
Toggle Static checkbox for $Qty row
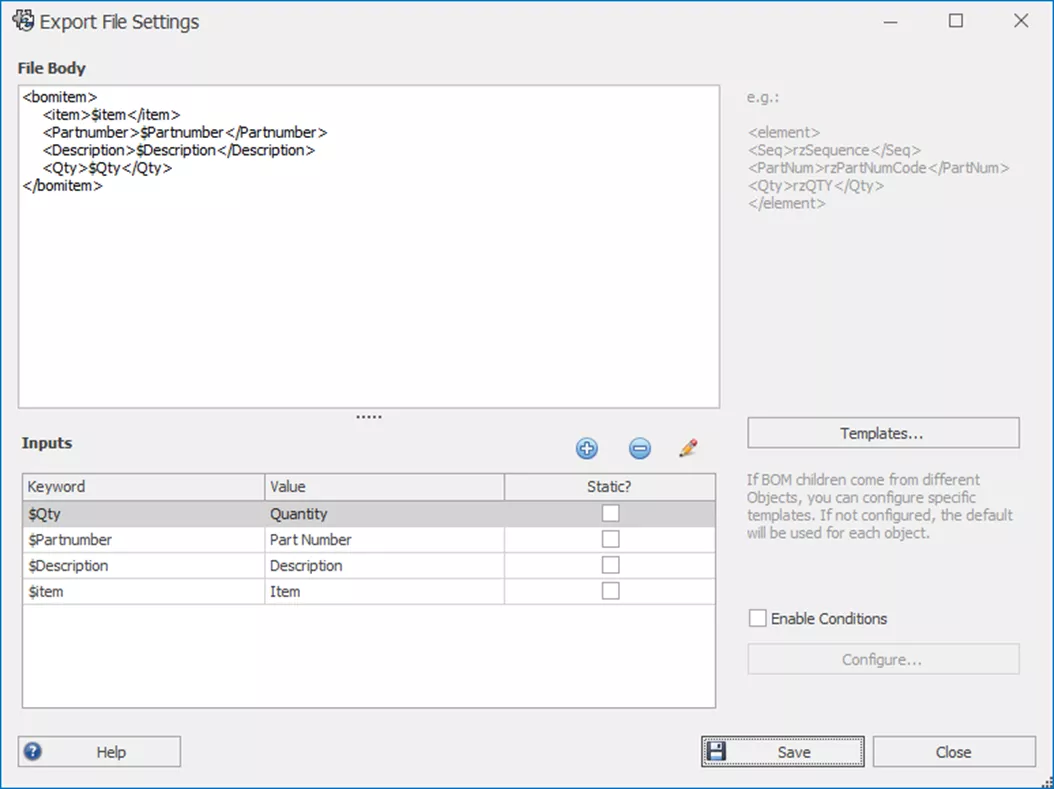[610, 514]
